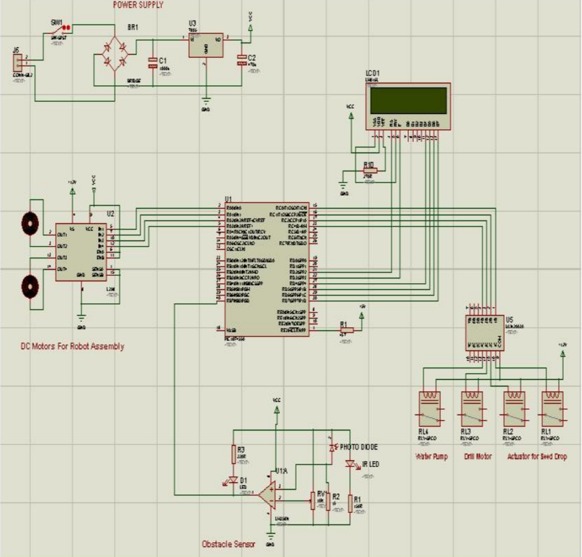Select relay RL4 for the water pump

click(430, 409)
